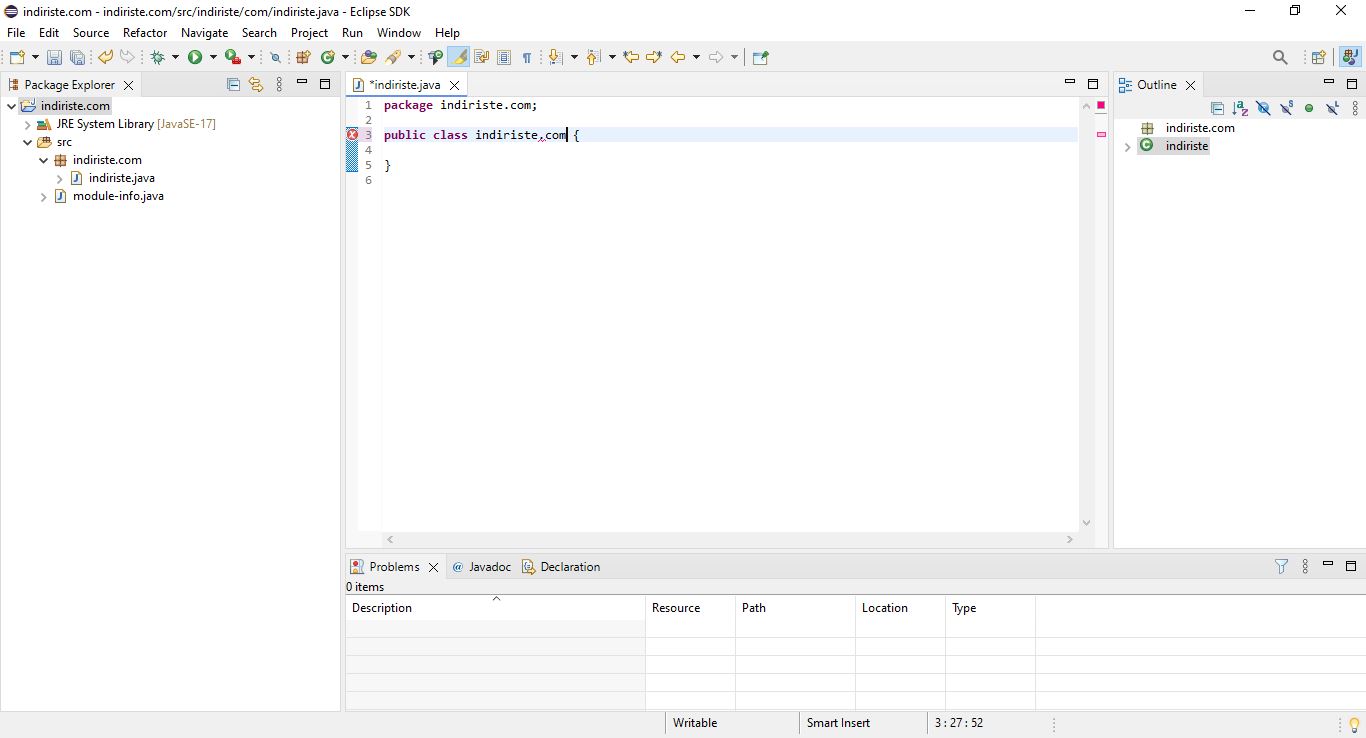The height and width of the screenshot is (738, 1366).
Task: Open dropdown arrow next to New icon
Action: click(x=35, y=57)
